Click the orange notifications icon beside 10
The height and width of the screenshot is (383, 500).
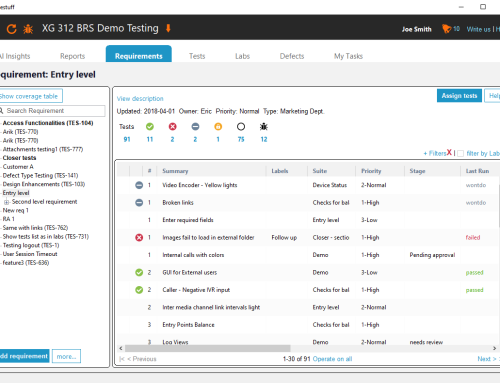446,29
